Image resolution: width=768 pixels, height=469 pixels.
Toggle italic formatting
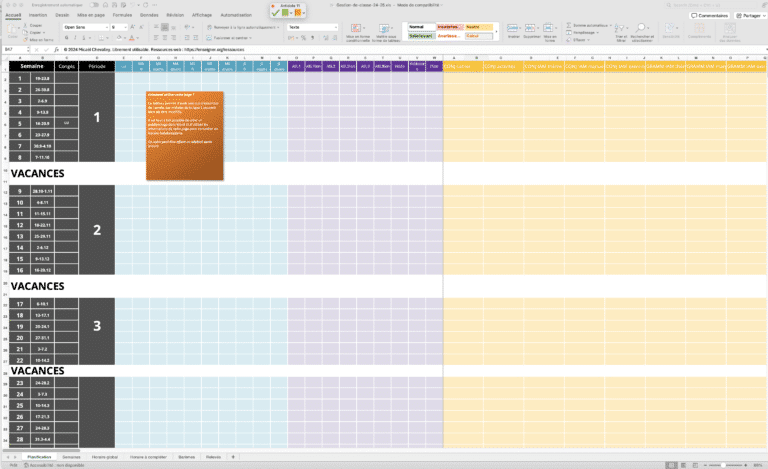pos(75,38)
